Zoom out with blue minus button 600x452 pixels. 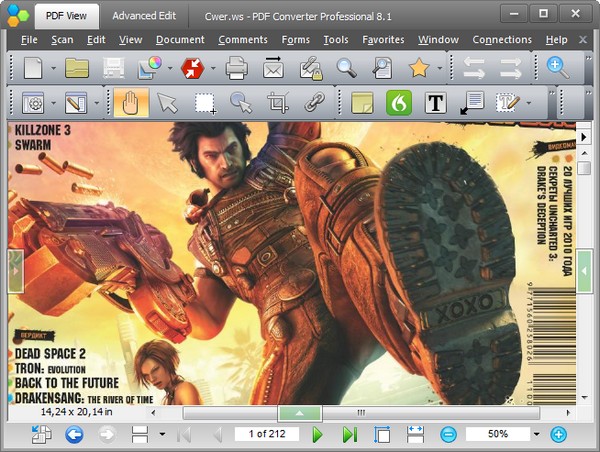[448, 434]
